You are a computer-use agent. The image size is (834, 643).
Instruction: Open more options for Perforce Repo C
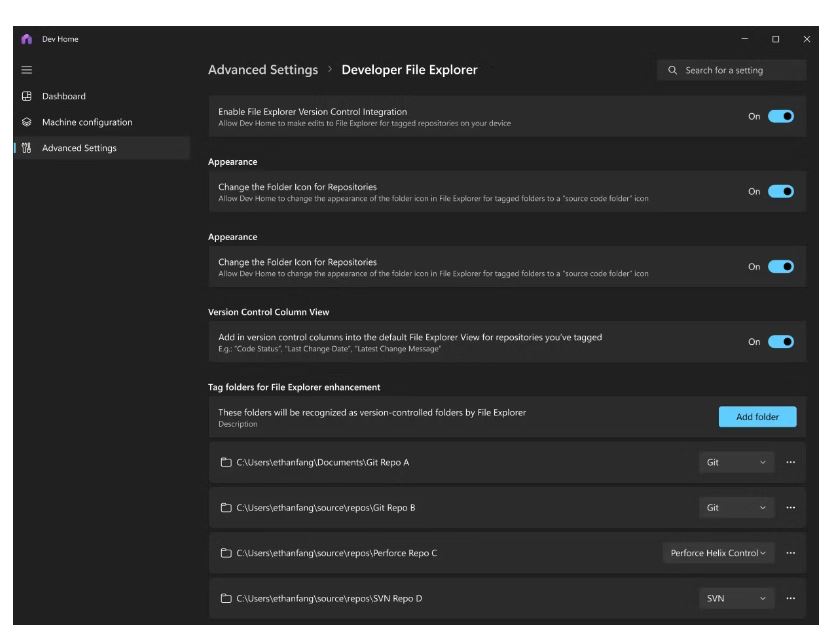point(790,553)
